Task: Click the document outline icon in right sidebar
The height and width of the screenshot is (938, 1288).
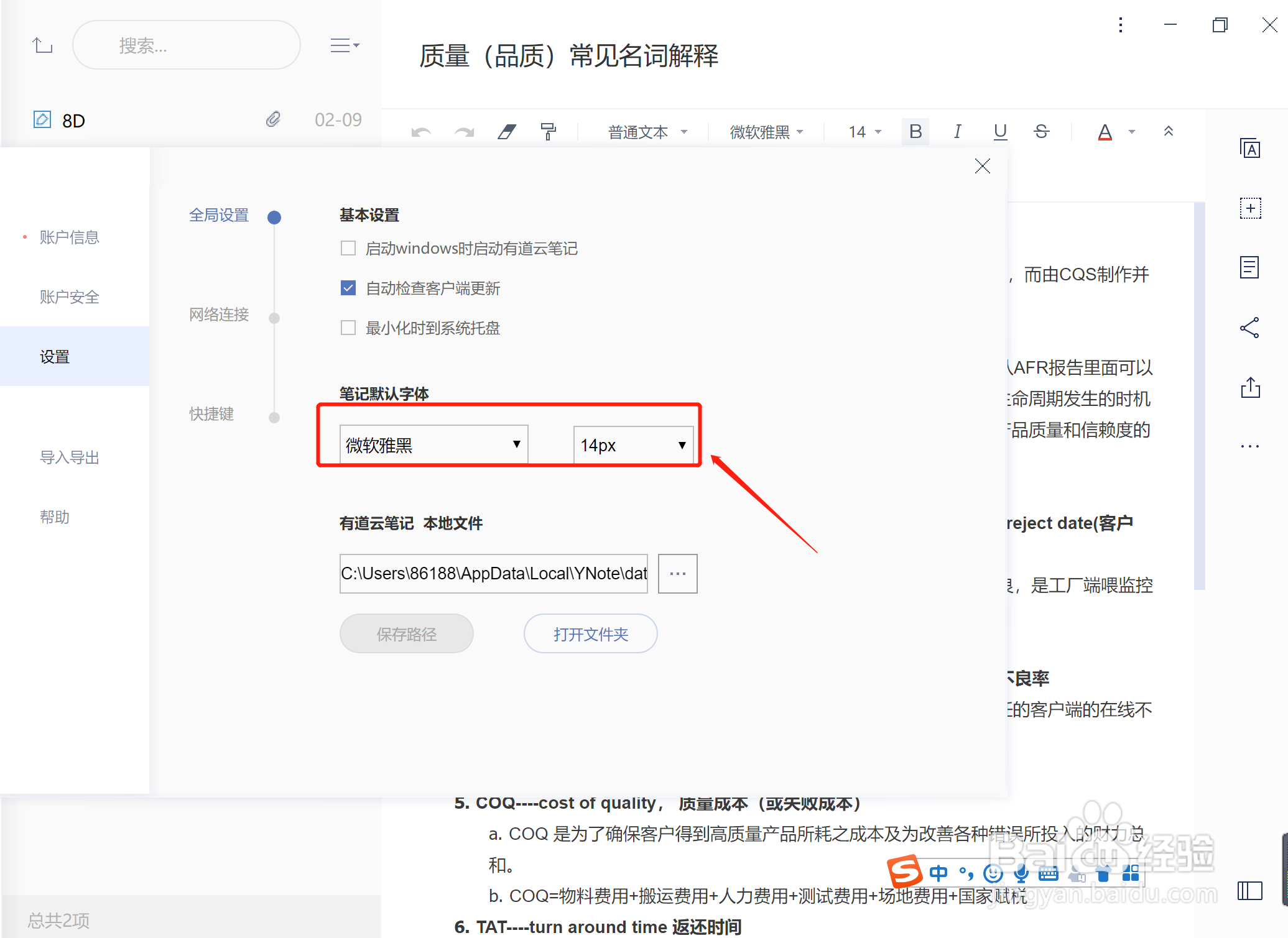Action: pos(1249,267)
